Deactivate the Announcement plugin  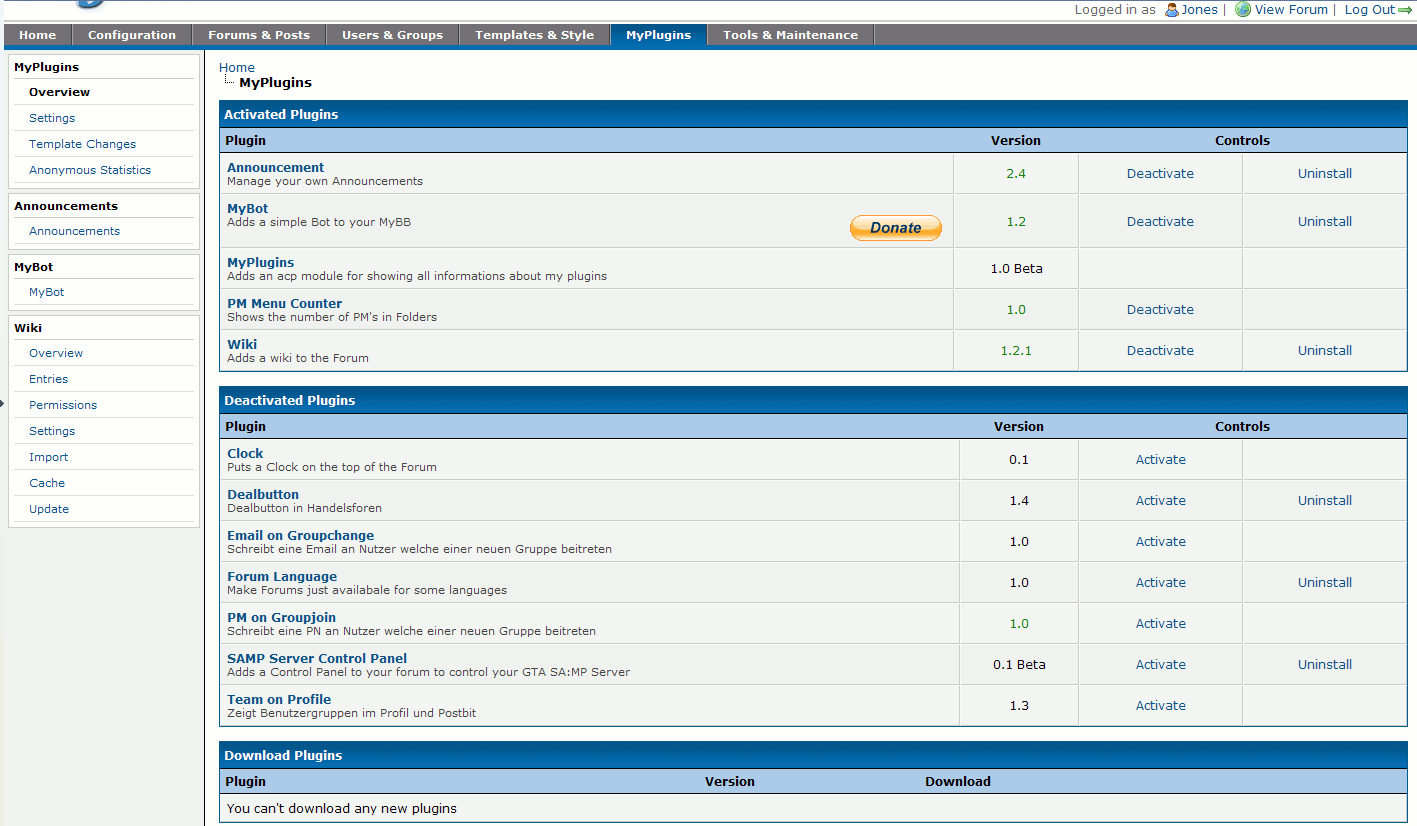[1160, 174]
